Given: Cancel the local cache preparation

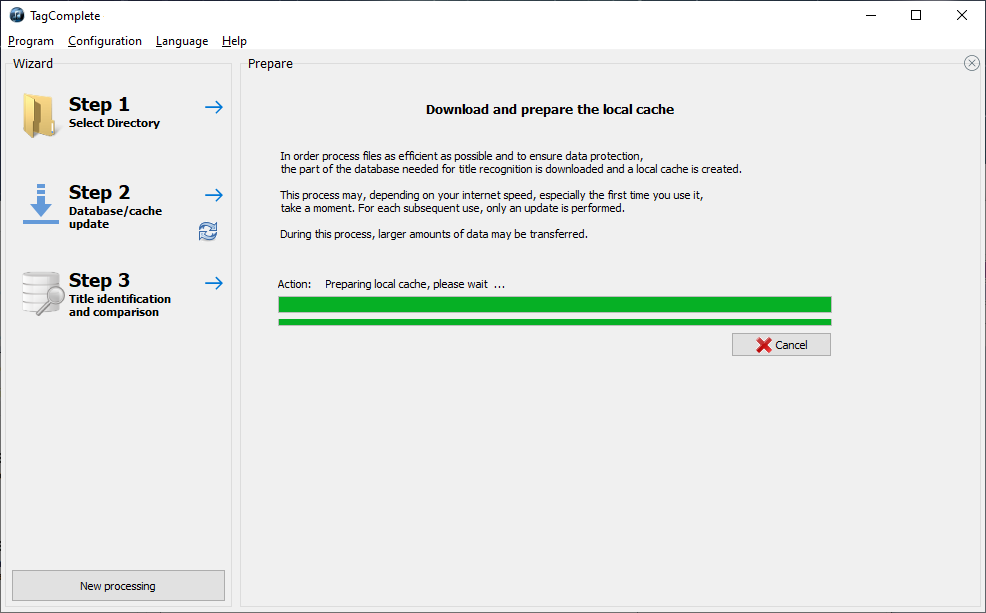Looking at the screenshot, I should pyautogui.click(x=781, y=345).
